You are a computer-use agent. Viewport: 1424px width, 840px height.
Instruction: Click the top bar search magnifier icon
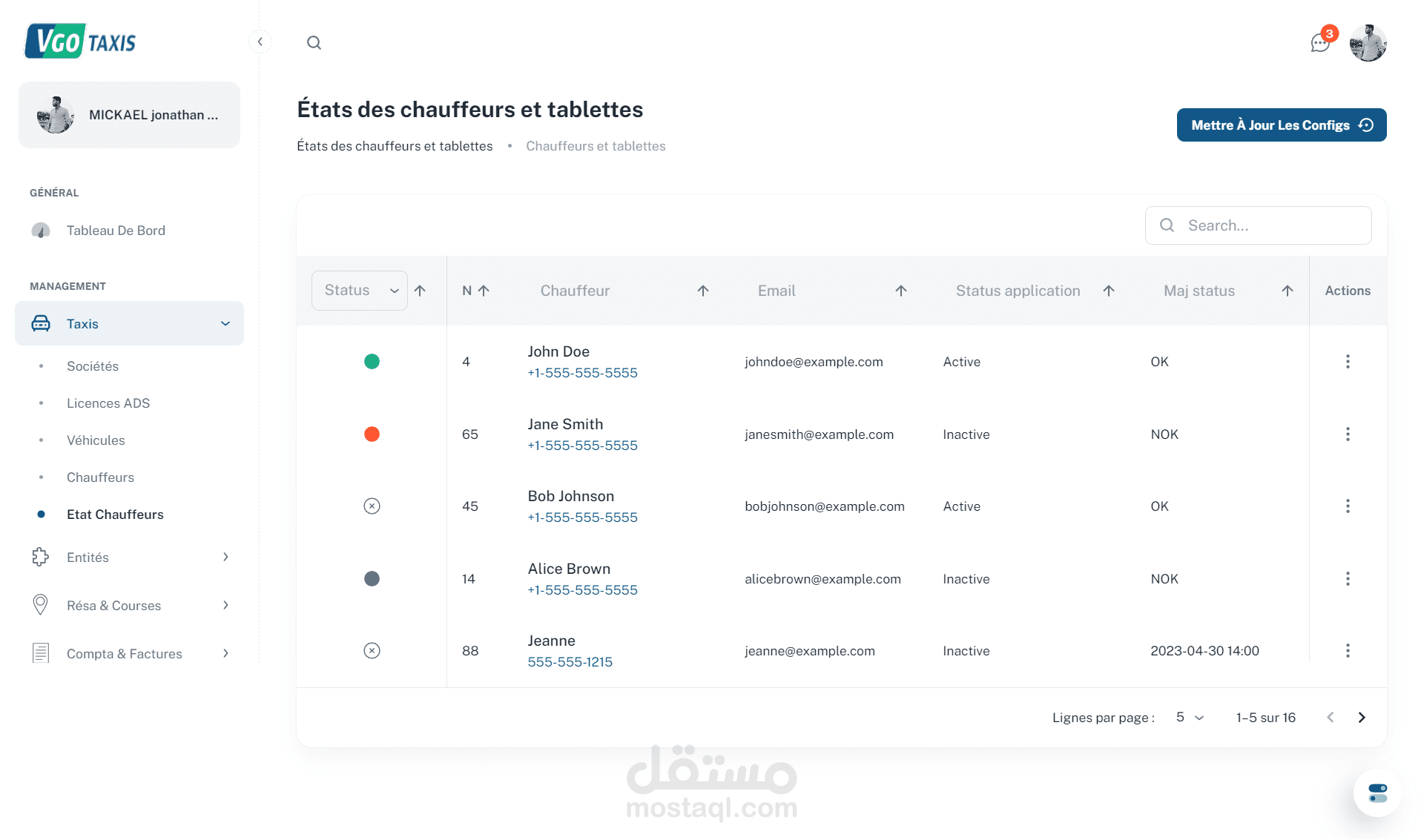314,42
